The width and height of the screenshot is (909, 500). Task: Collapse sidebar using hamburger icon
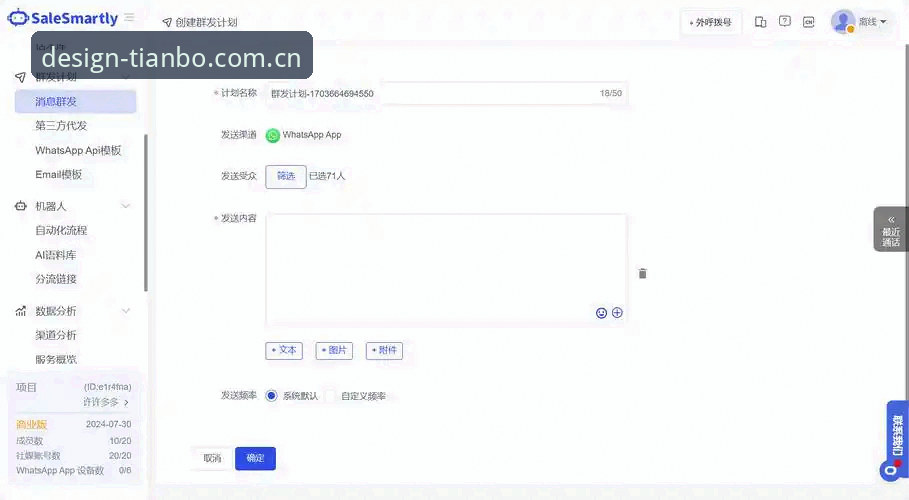[129, 17]
